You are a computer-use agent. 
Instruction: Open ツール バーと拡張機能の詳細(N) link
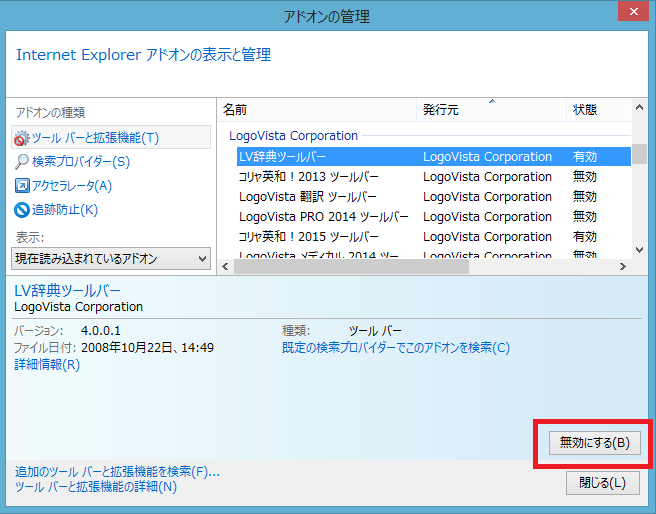(96, 487)
